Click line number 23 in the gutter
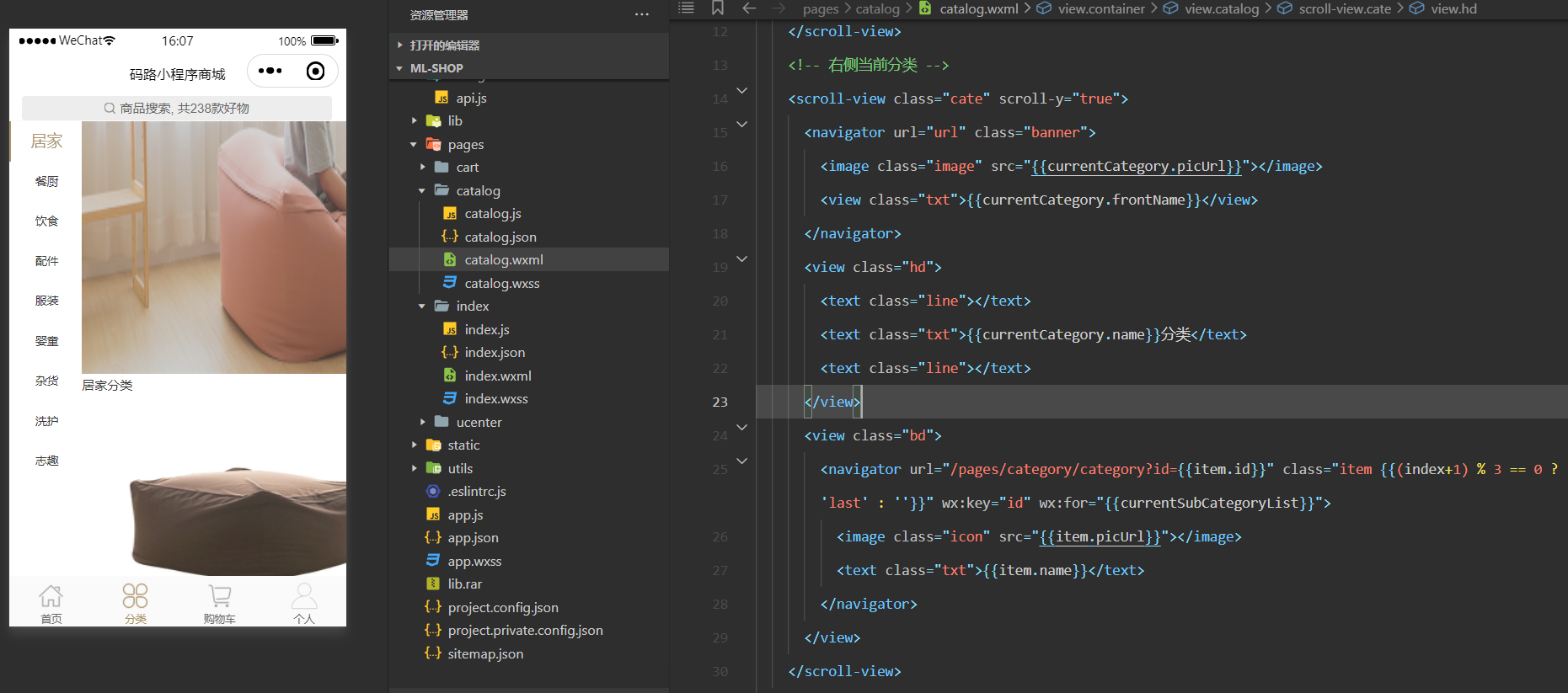 [720, 402]
